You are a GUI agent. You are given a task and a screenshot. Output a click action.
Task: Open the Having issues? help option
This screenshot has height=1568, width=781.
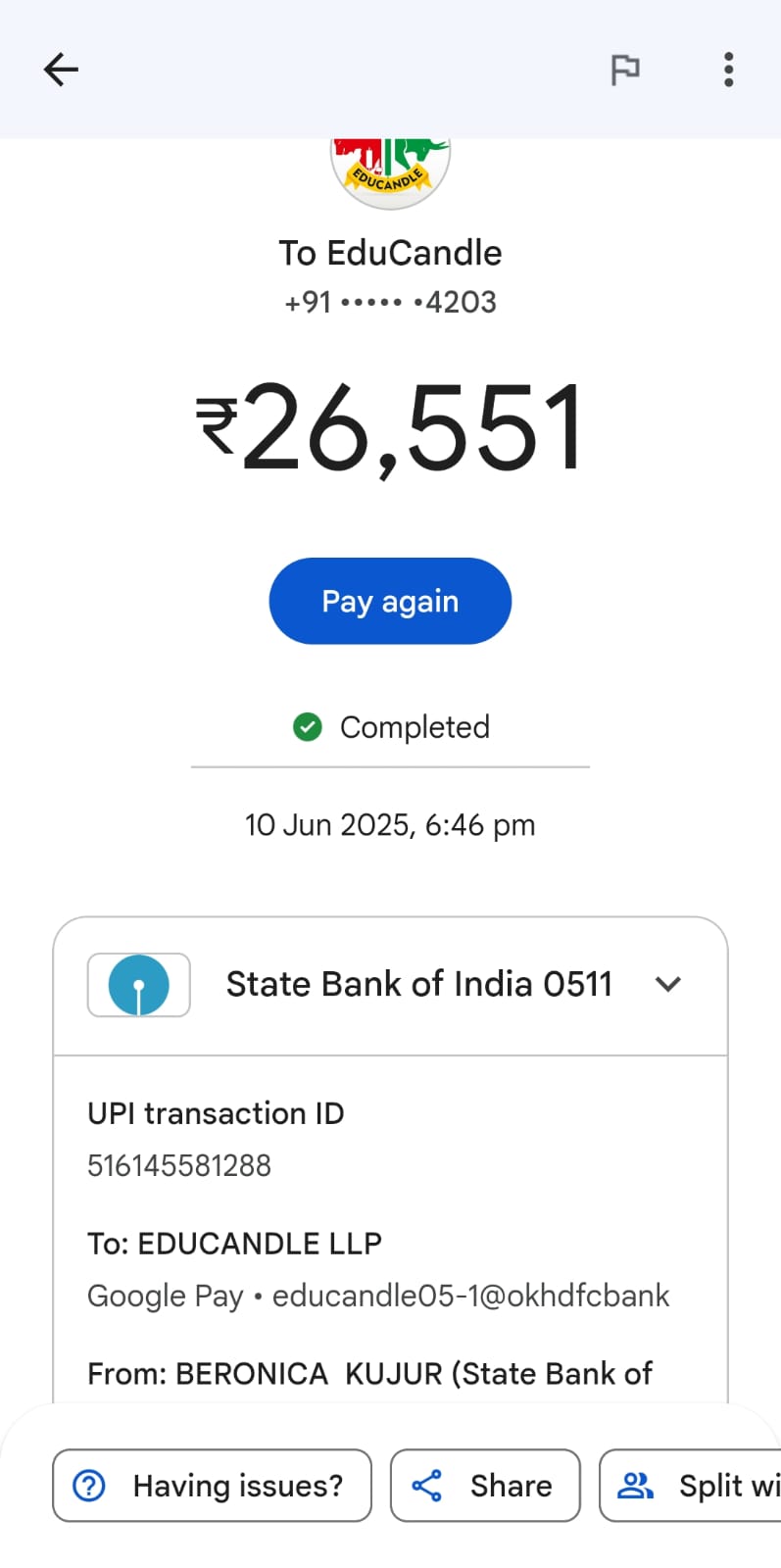212,1486
